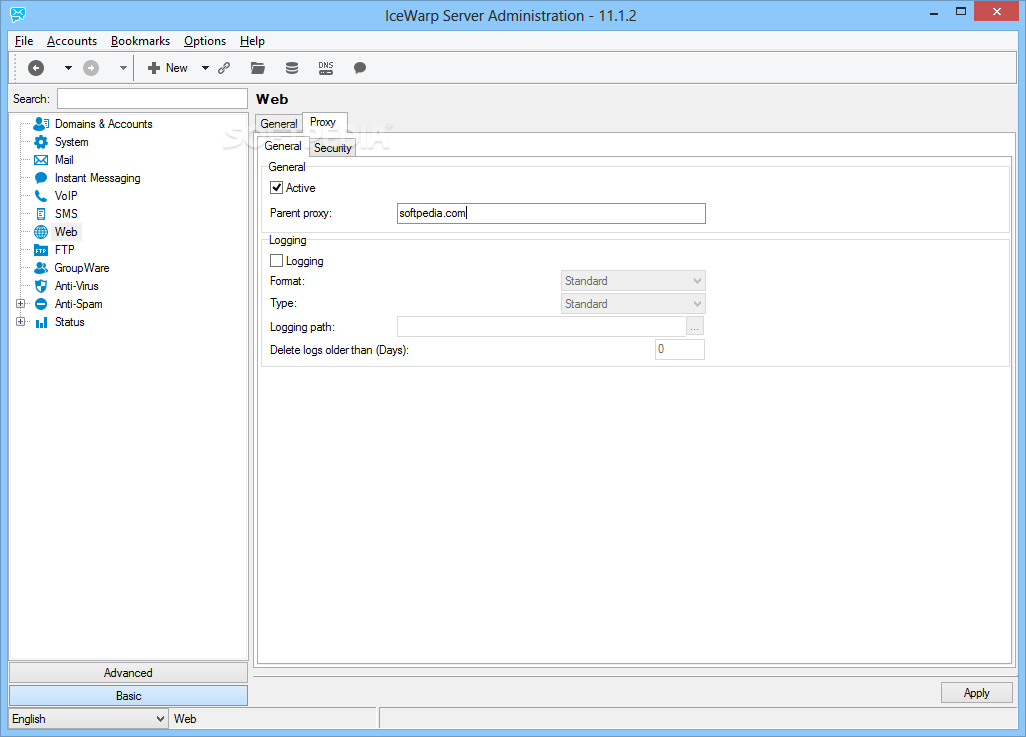1026x737 pixels.
Task: Click the IceWarp app icon in title bar
Action: coord(18,14)
